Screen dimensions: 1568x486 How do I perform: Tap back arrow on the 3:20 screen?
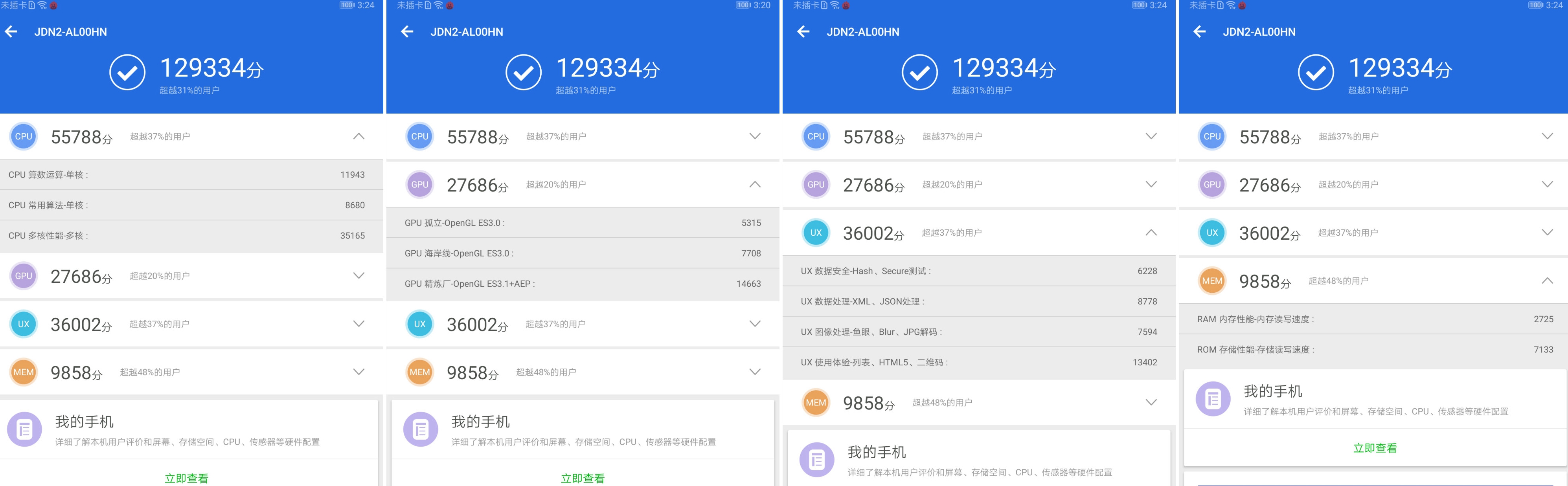point(407,32)
